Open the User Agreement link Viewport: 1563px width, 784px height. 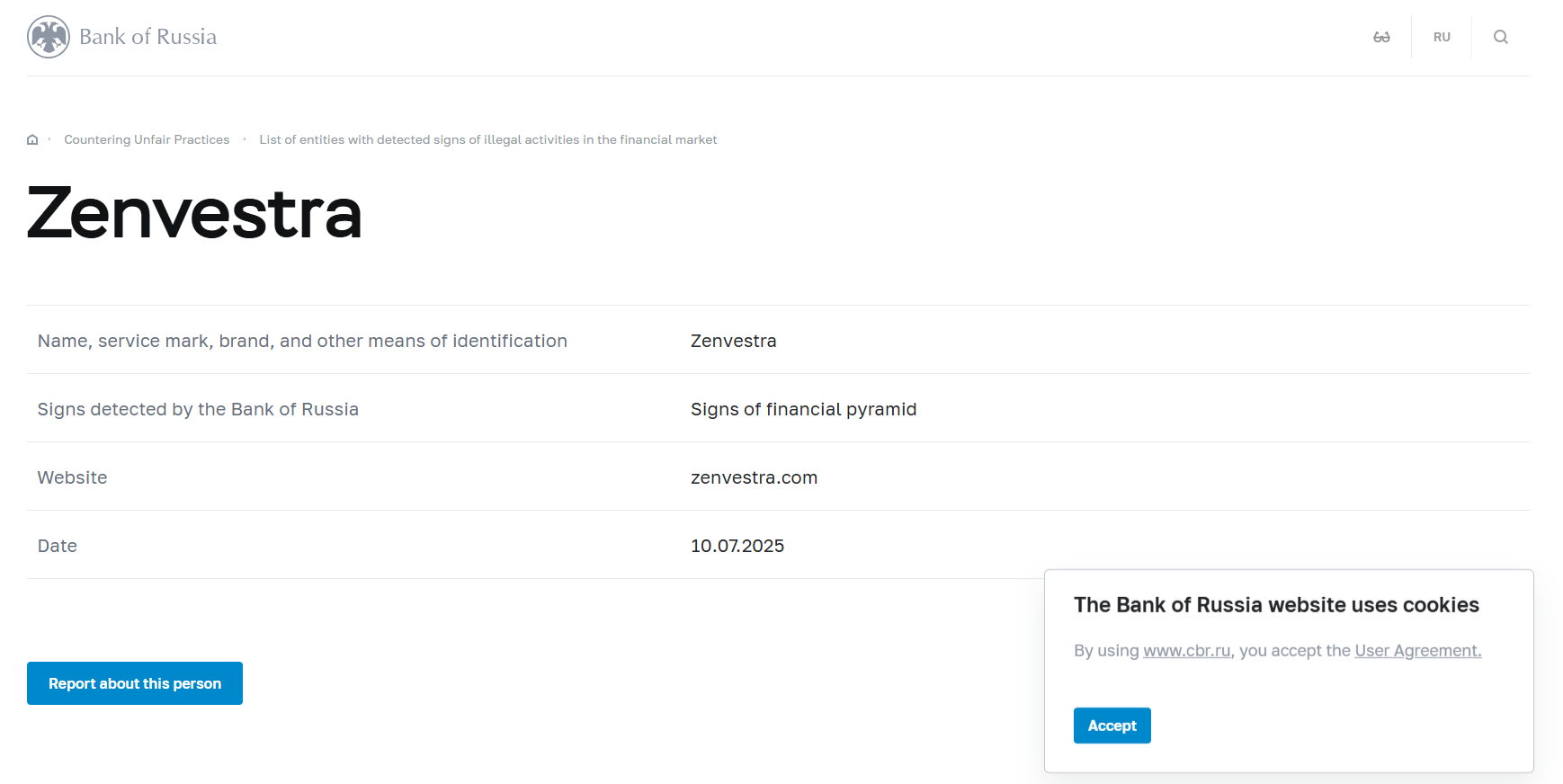[x=1417, y=651]
